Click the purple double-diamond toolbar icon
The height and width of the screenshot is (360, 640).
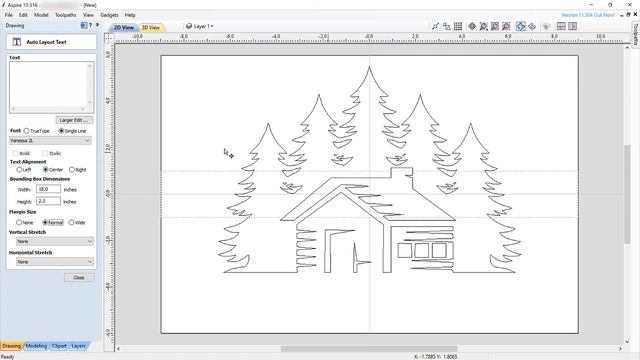tap(532, 26)
